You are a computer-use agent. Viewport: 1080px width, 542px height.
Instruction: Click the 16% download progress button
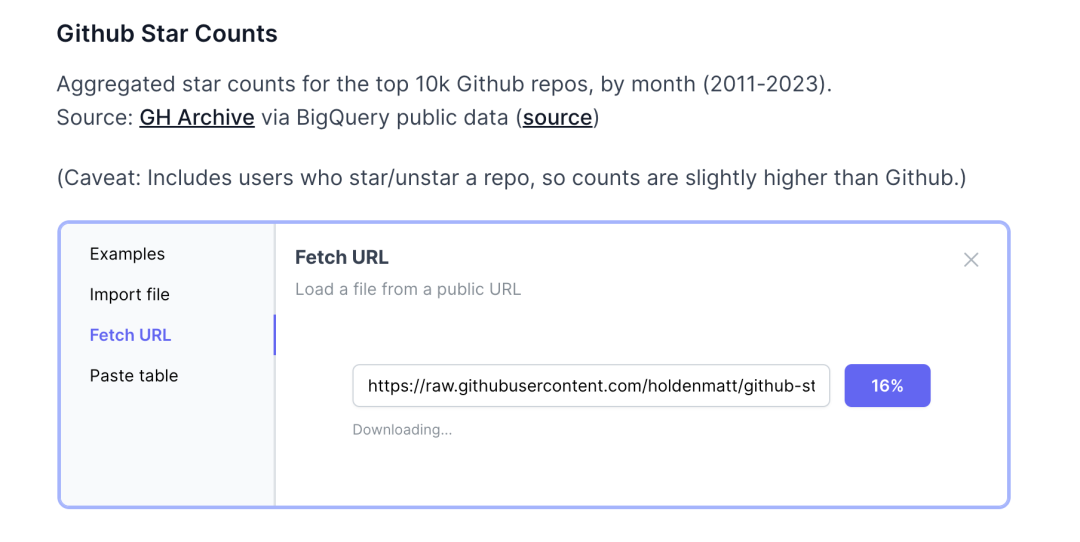[x=887, y=386]
